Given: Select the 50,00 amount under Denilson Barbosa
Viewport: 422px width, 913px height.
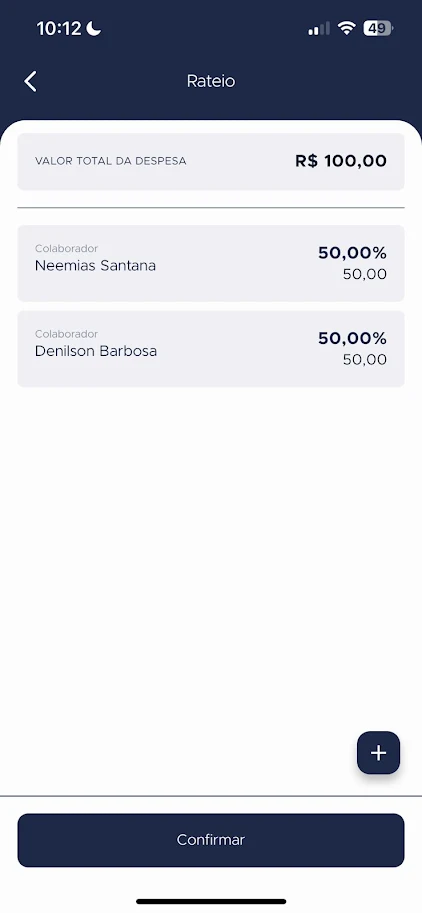Looking at the screenshot, I should [x=364, y=360].
